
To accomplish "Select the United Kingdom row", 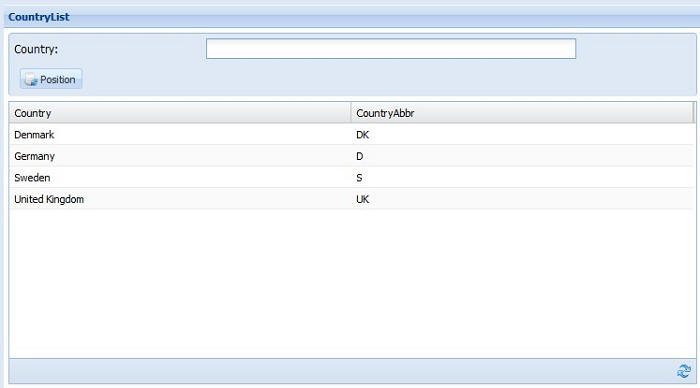I will click(x=352, y=199).
